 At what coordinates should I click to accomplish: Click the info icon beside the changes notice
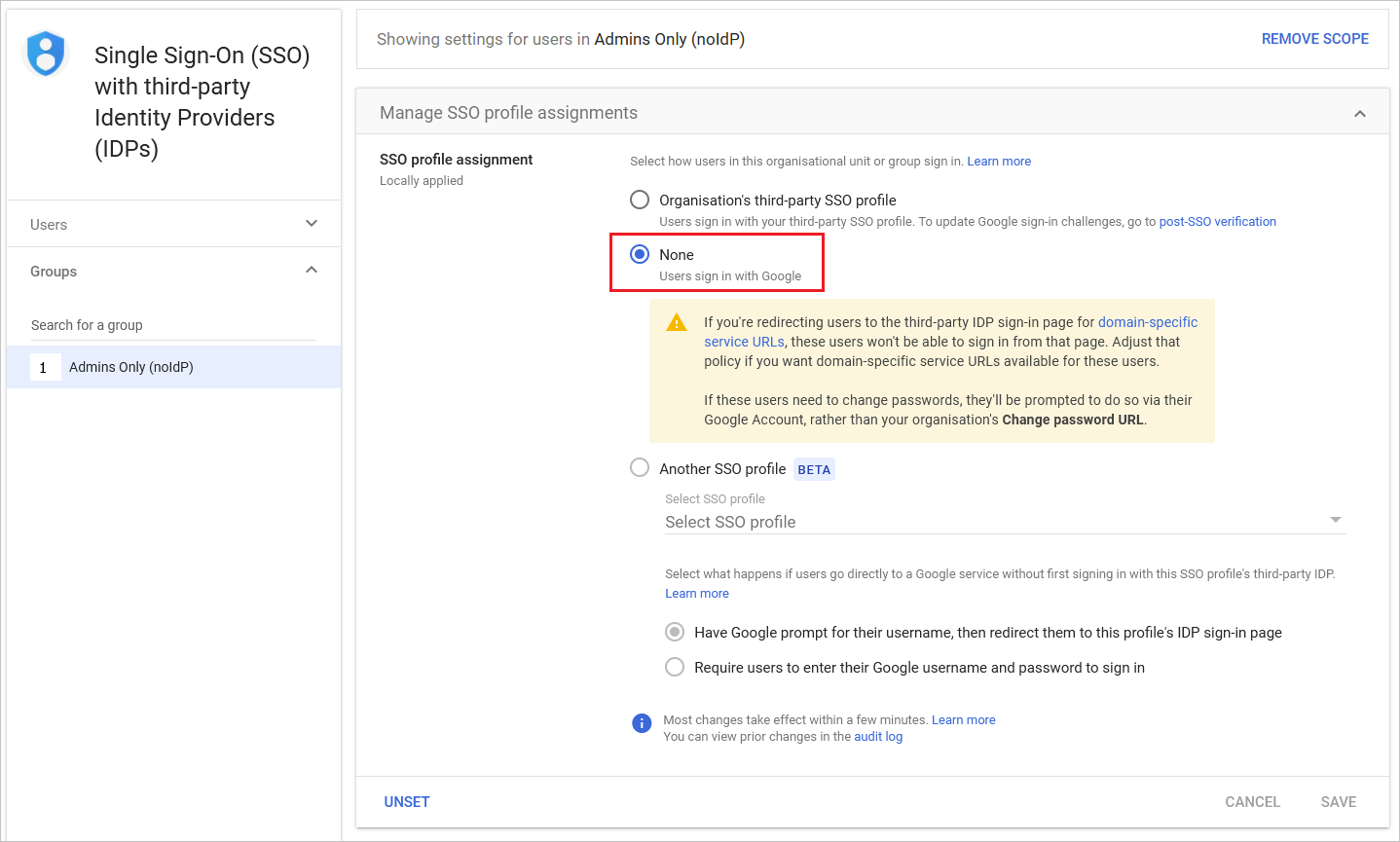pyautogui.click(x=642, y=722)
